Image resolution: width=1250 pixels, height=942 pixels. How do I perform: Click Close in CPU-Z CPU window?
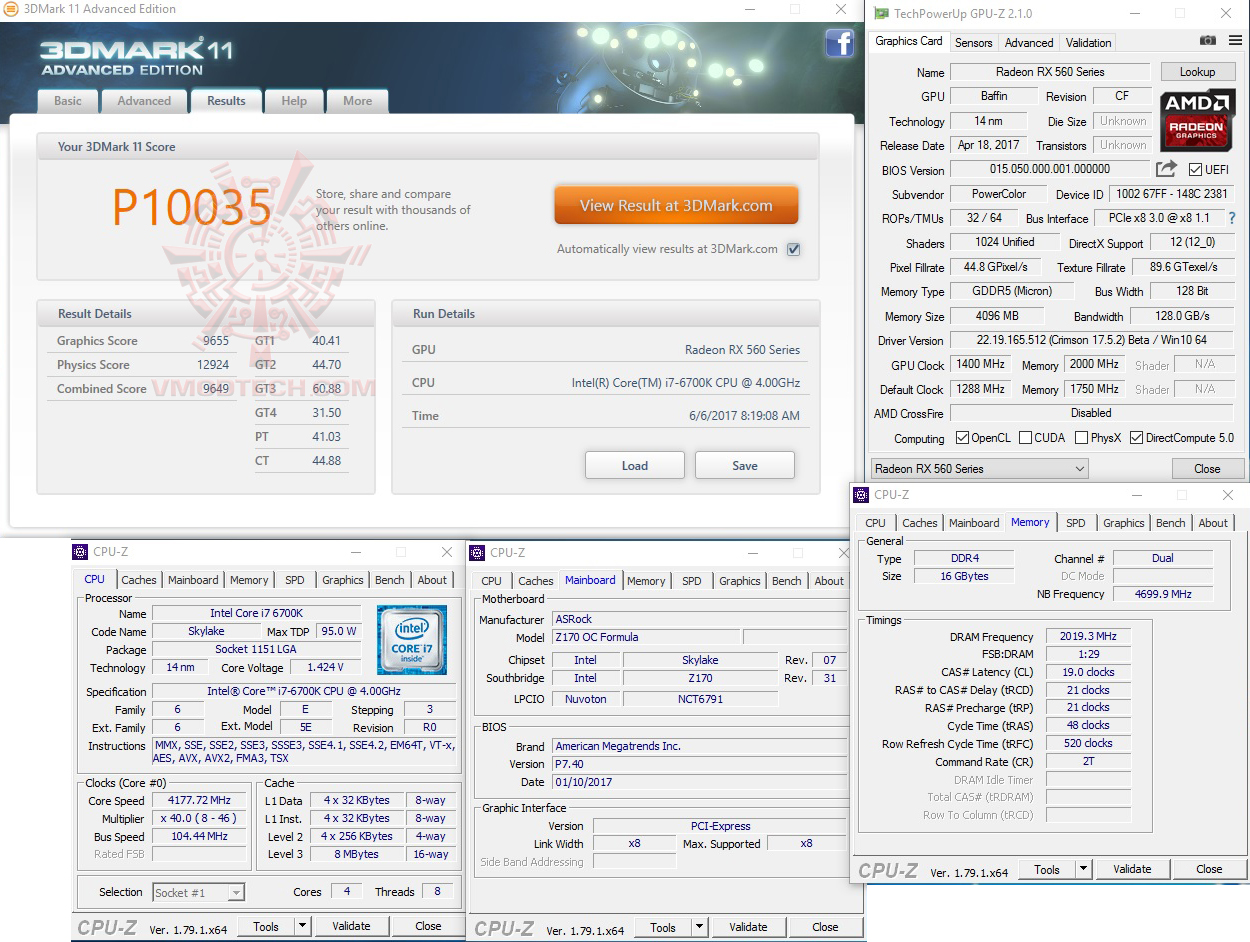coord(428,927)
